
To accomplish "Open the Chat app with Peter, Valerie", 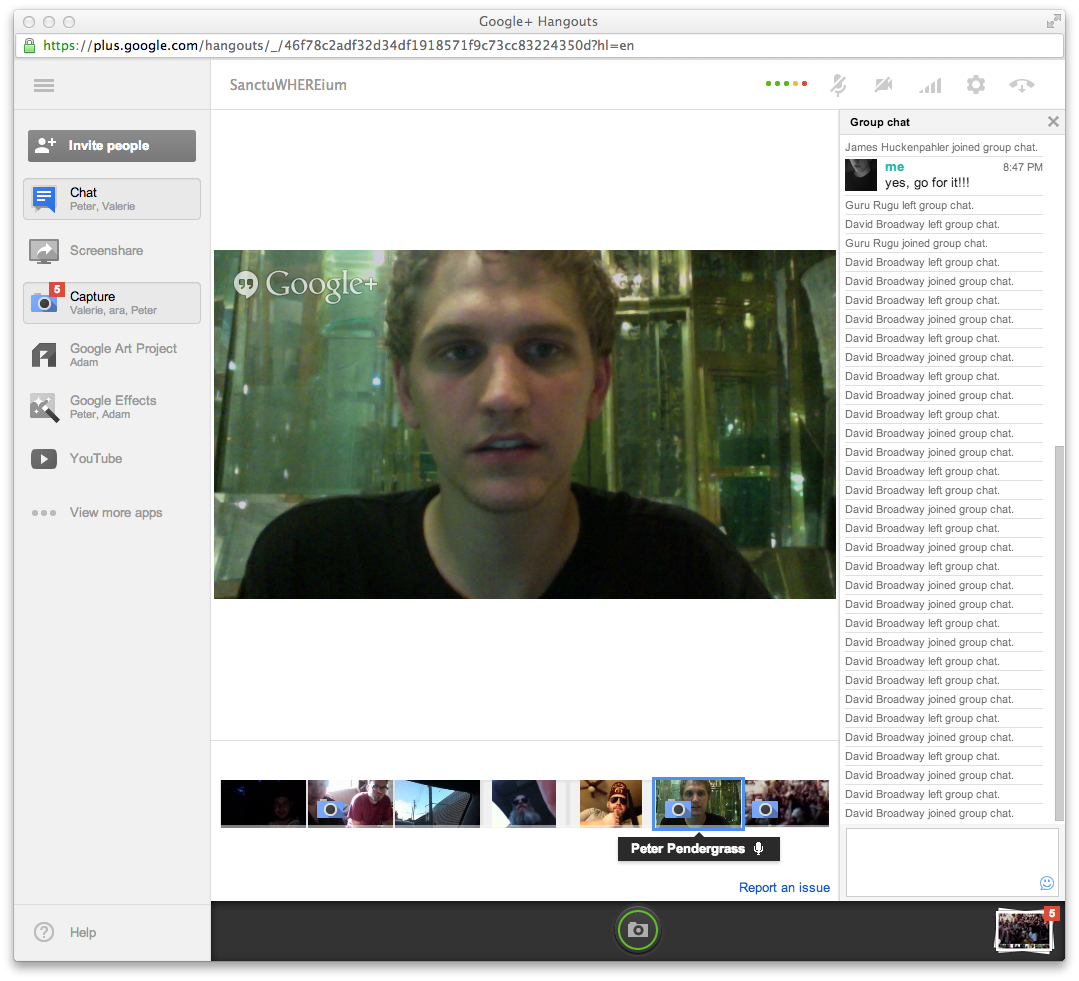I will [x=112, y=199].
